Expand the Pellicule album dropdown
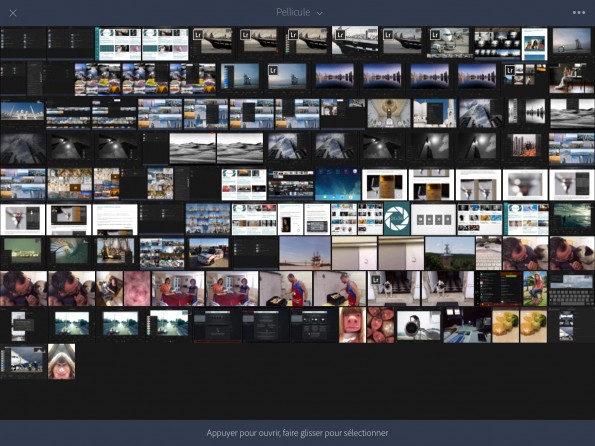This screenshot has height=446, width=595. click(x=299, y=13)
